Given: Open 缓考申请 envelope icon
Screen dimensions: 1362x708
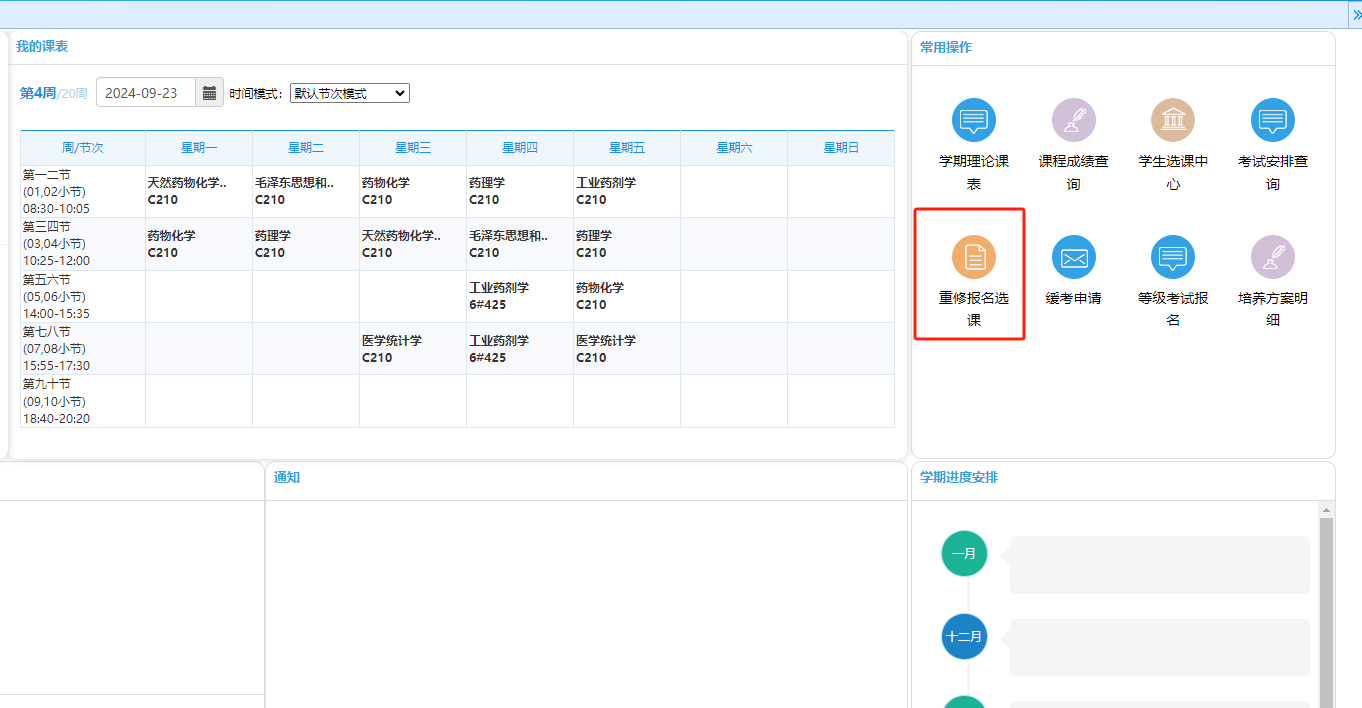Looking at the screenshot, I should pos(1073,258).
